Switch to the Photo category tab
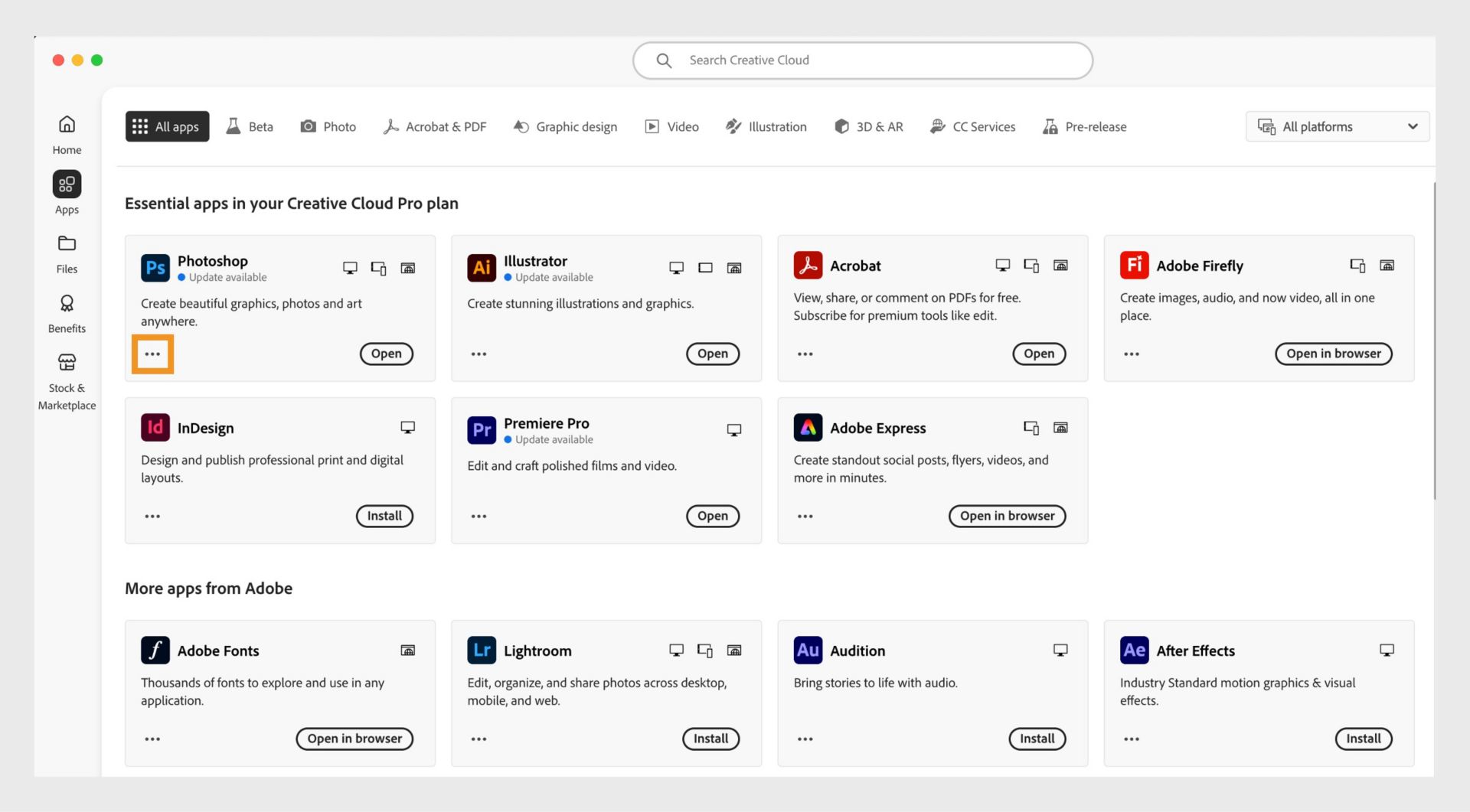The width and height of the screenshot is (1470, 812). coord(328,127)
